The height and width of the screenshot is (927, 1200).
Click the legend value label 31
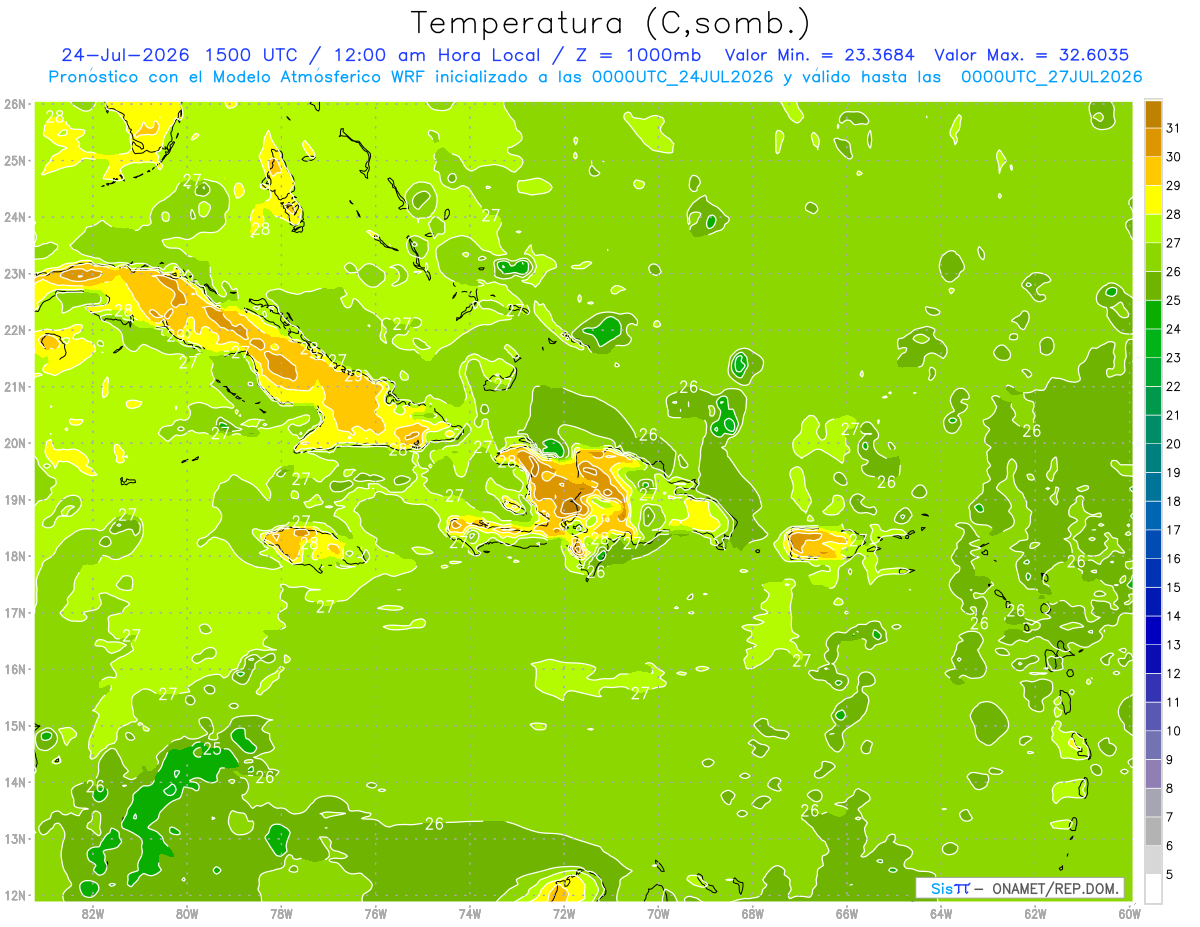coord(1174,128)
